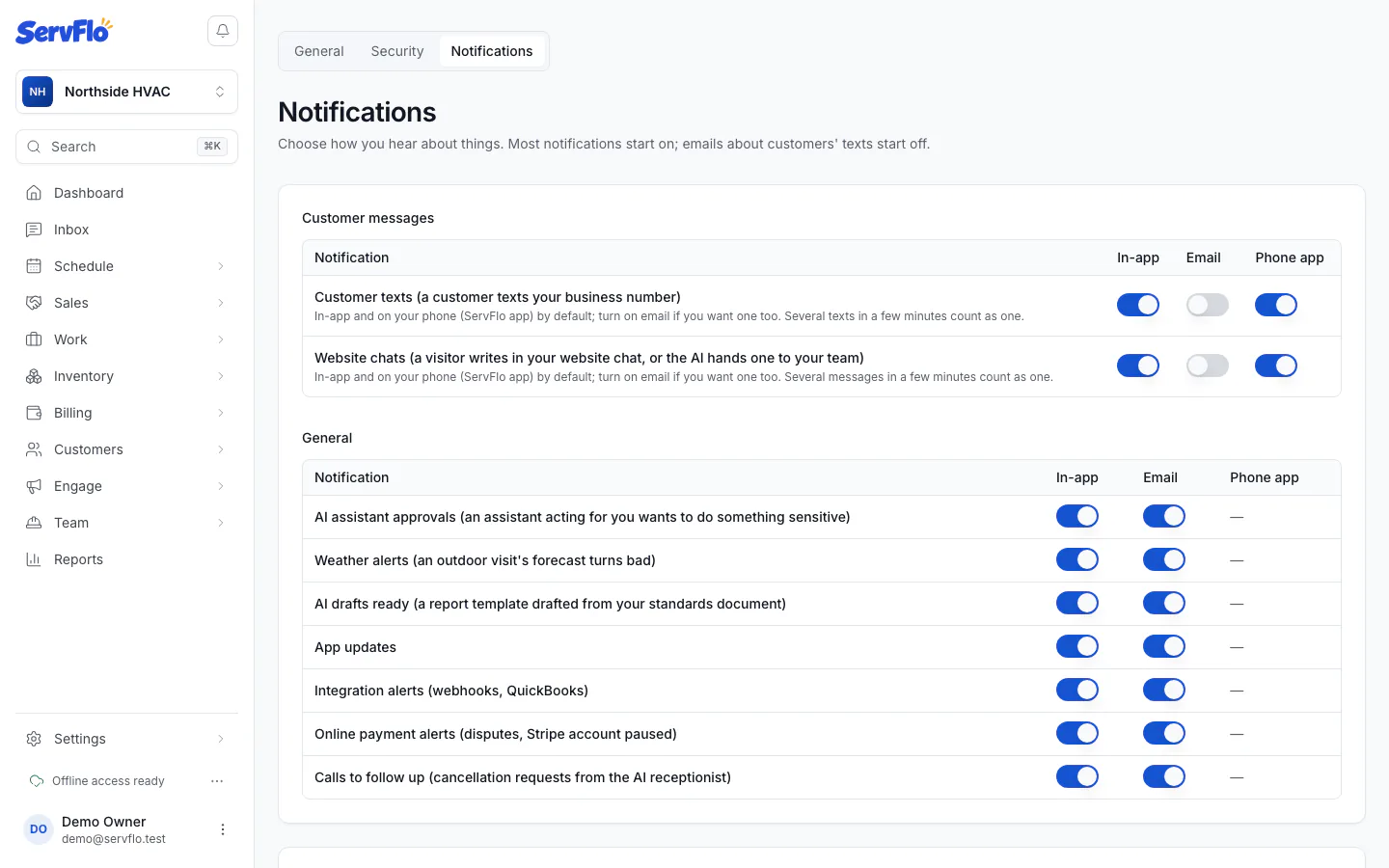Disable phone app for Website chats

(1276, 366)
